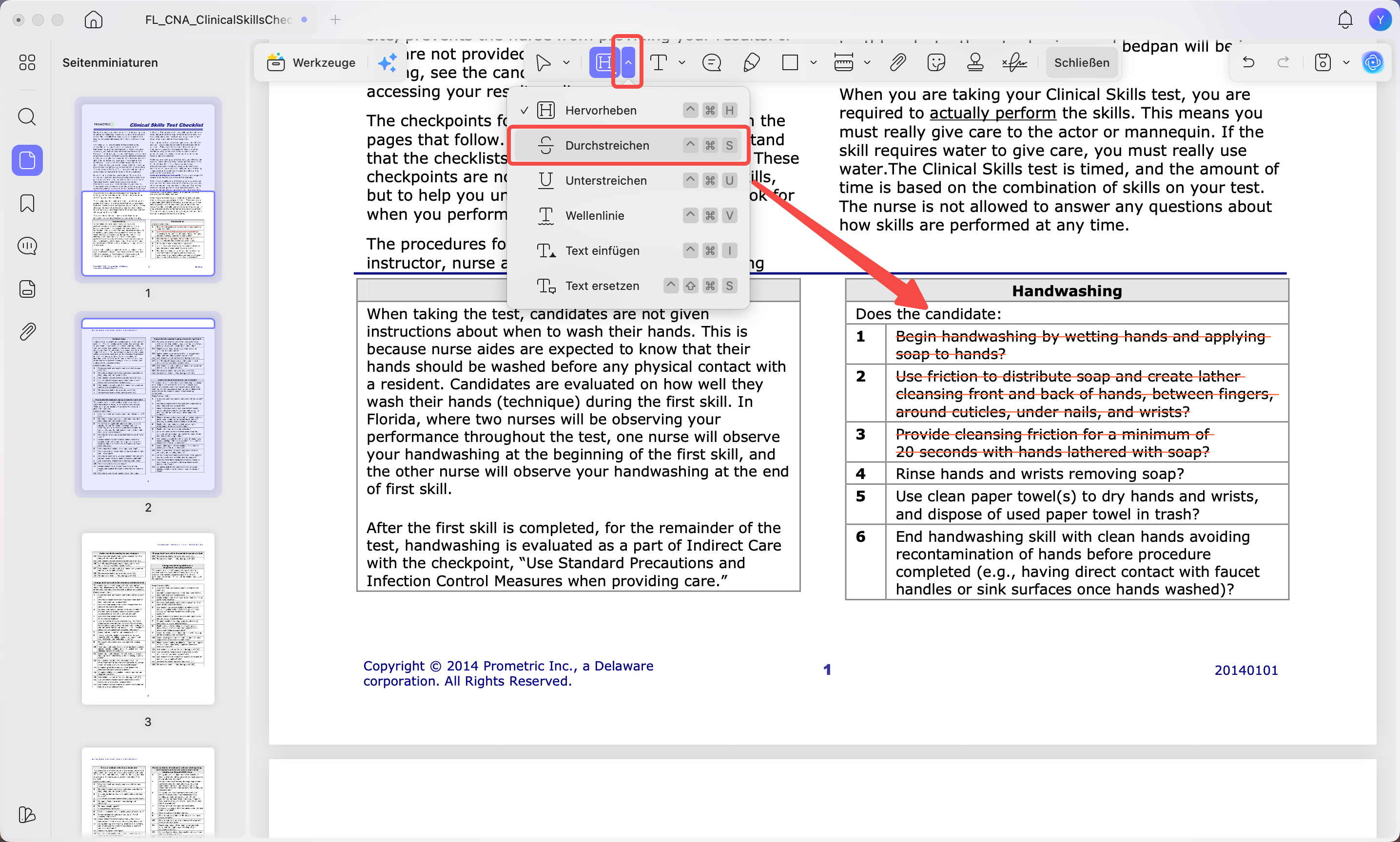Choose Text einfügen from the markup menu

click(x=628, y=251)
